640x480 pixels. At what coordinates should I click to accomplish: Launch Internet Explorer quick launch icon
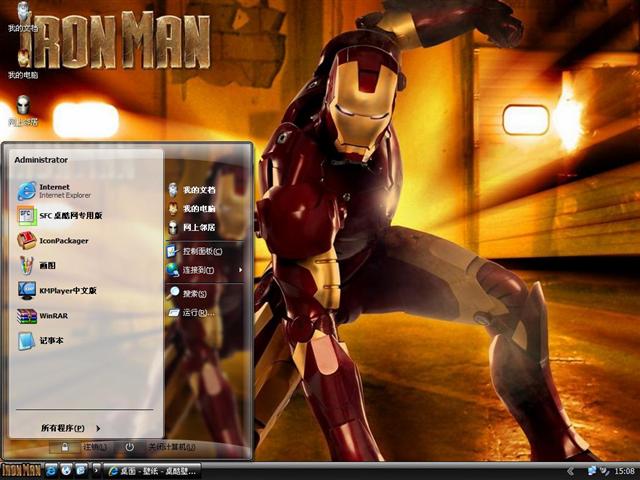pyautogui.click(x=51, y=471)
